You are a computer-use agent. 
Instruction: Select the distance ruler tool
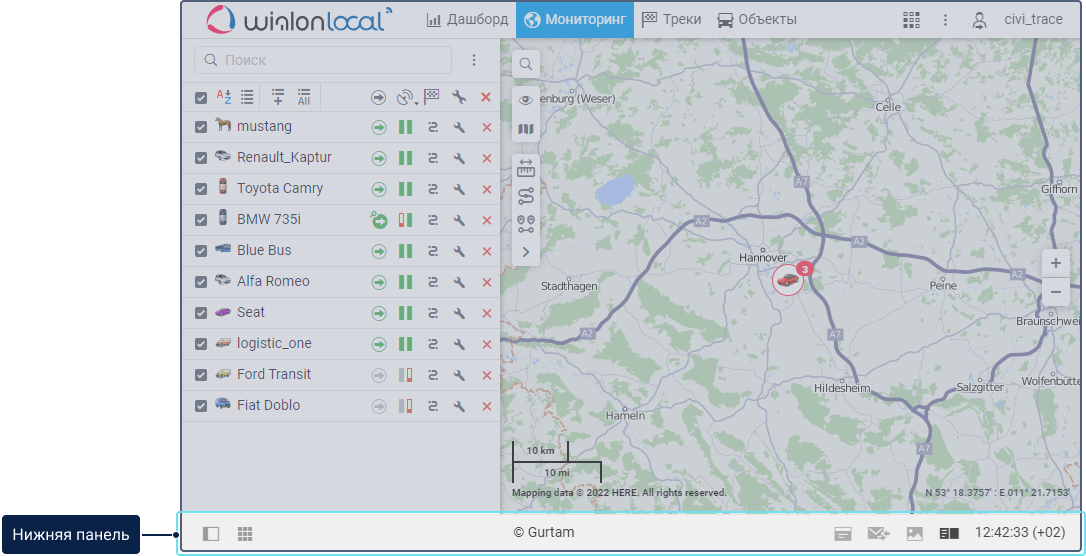click(x=526, y=169)
